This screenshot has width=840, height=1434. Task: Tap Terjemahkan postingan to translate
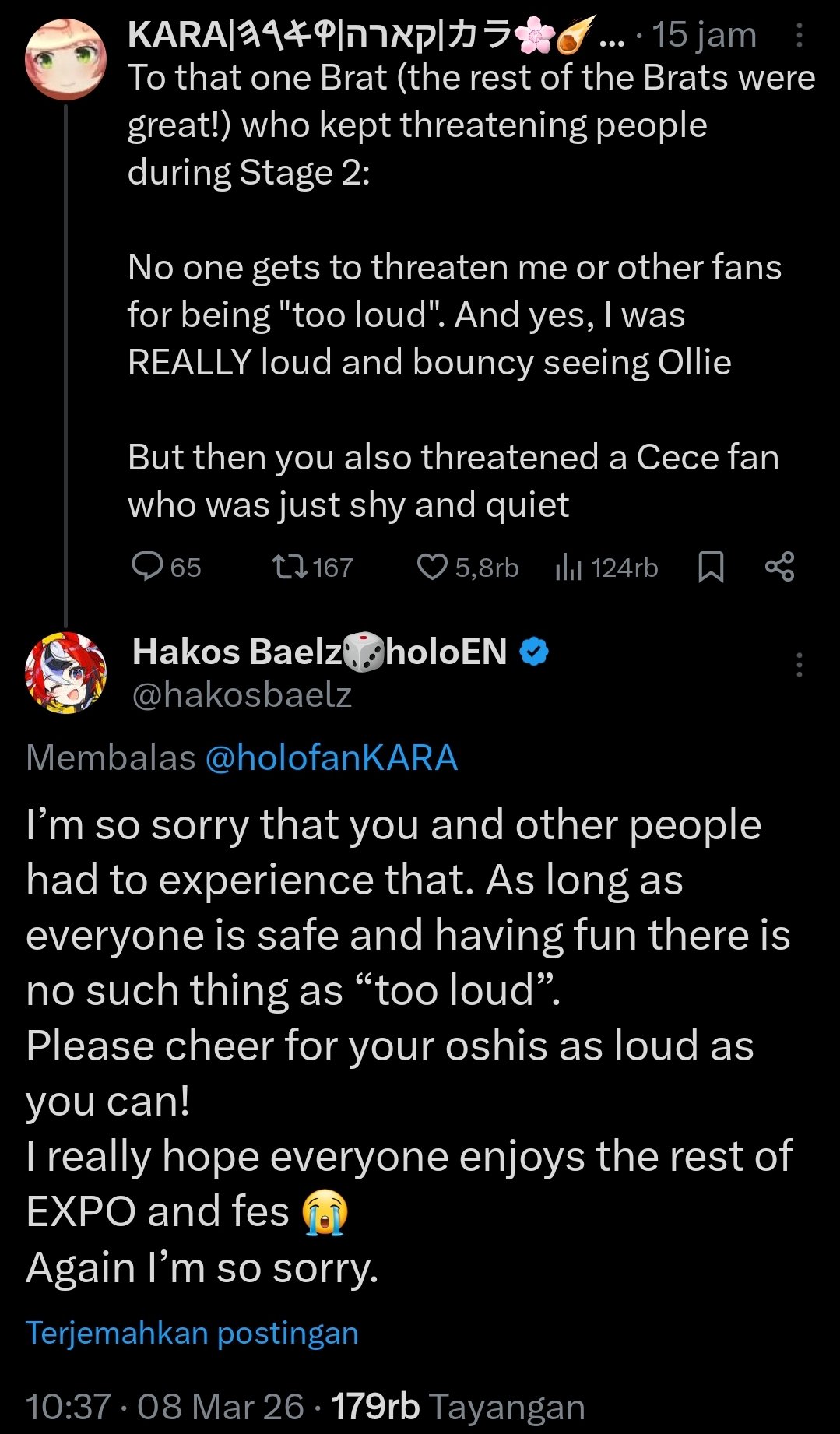pos(192,1333)
